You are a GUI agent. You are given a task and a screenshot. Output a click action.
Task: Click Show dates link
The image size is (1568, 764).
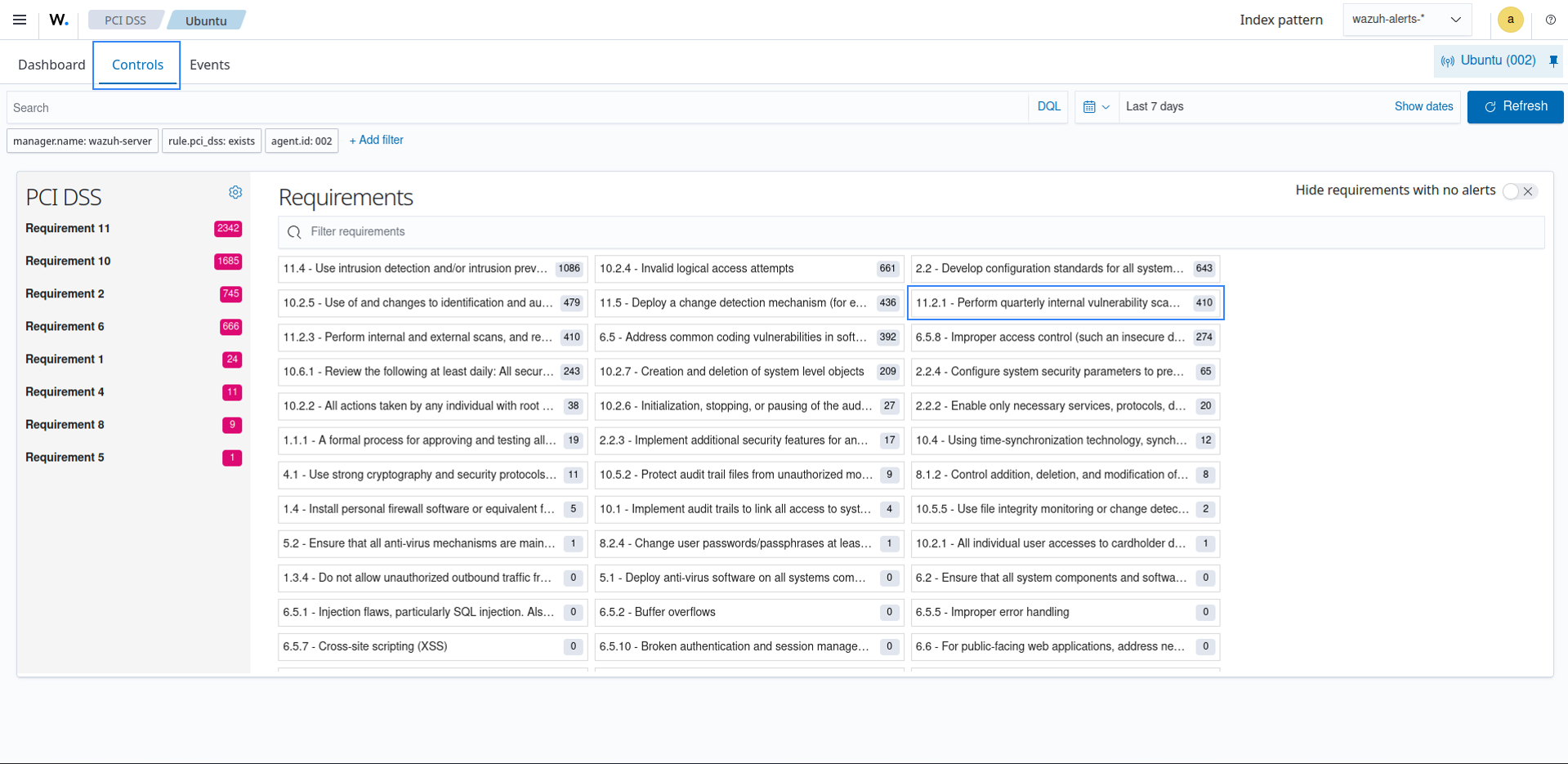(x=1423, y=107)
